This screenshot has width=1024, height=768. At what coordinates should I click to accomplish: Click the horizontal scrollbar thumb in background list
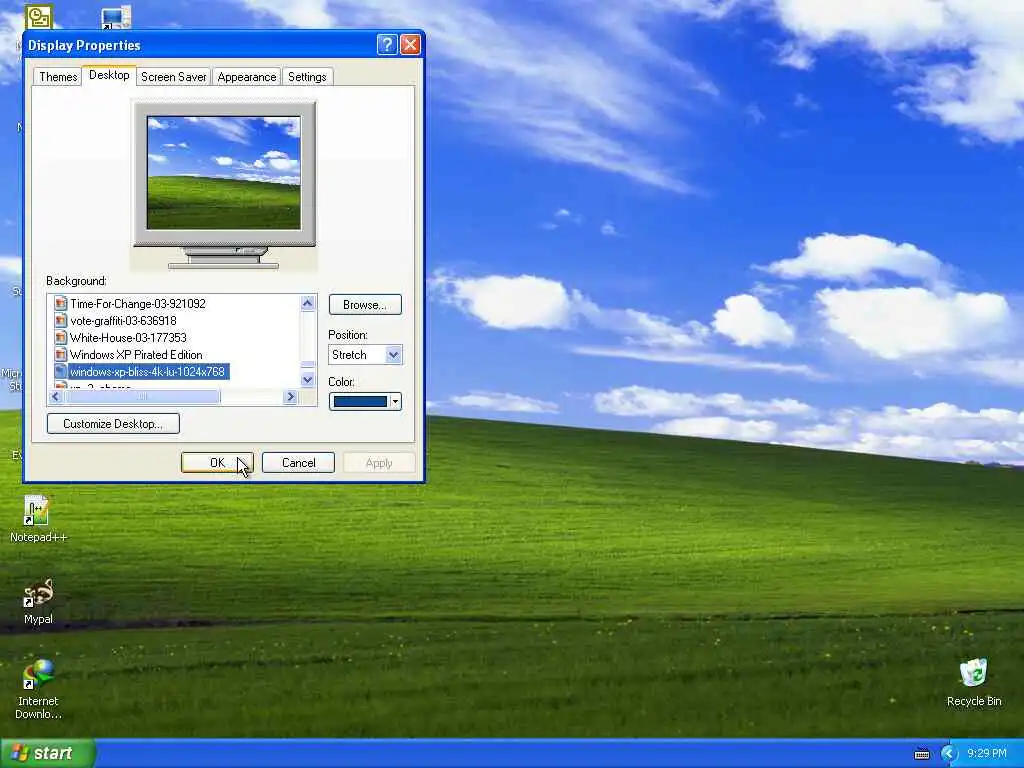142,396
